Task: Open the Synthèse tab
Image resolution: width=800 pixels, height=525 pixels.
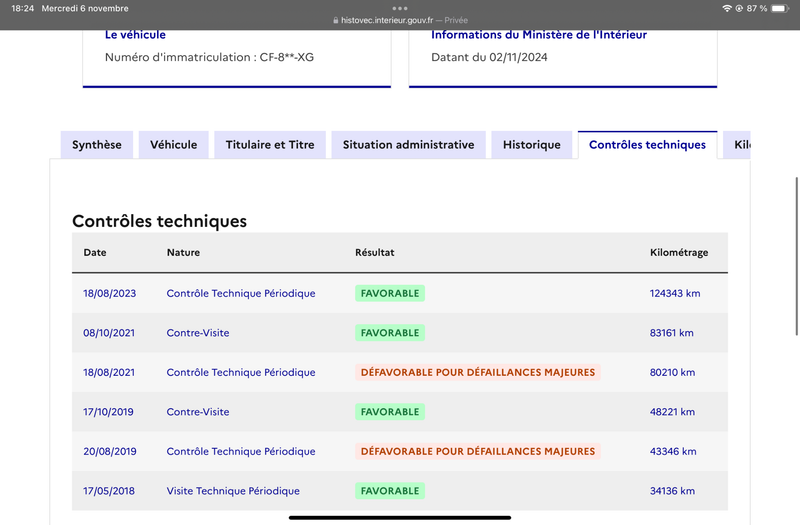Action: pos(97,145)
